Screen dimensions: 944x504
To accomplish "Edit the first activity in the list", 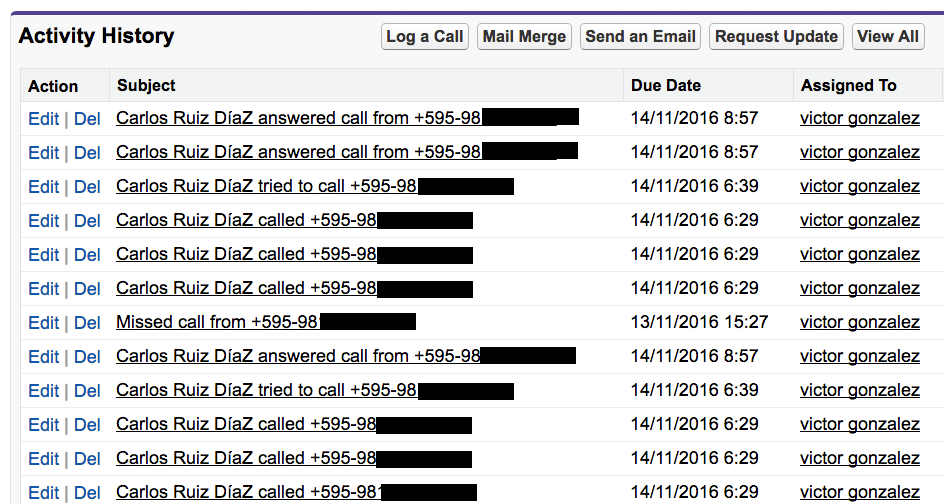I will tap(43, 118).
